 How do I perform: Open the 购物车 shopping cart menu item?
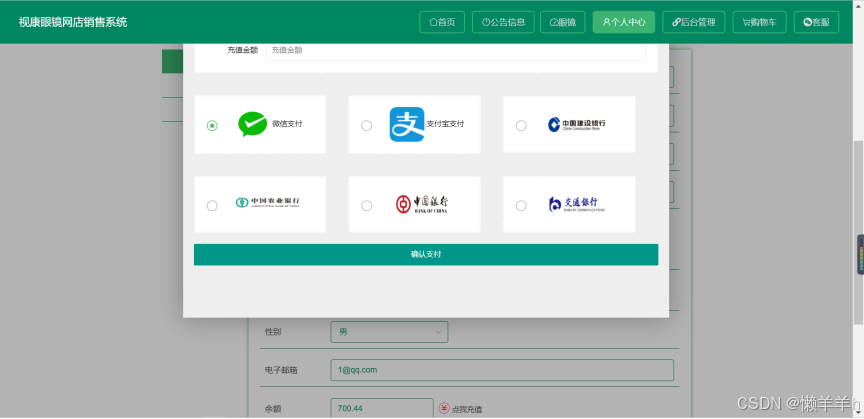(759, 22)
